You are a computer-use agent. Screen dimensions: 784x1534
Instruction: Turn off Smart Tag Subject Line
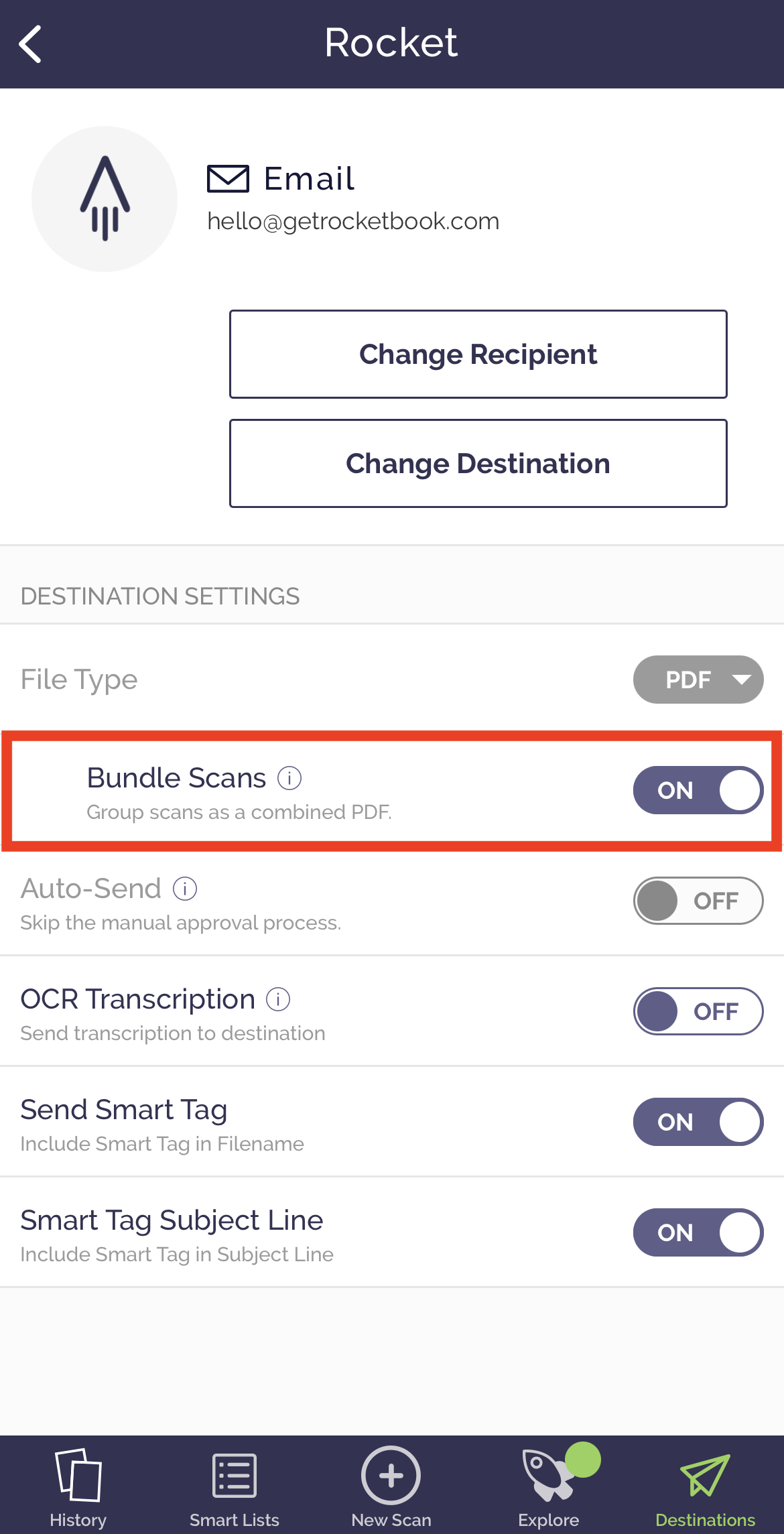[698, 1232]
